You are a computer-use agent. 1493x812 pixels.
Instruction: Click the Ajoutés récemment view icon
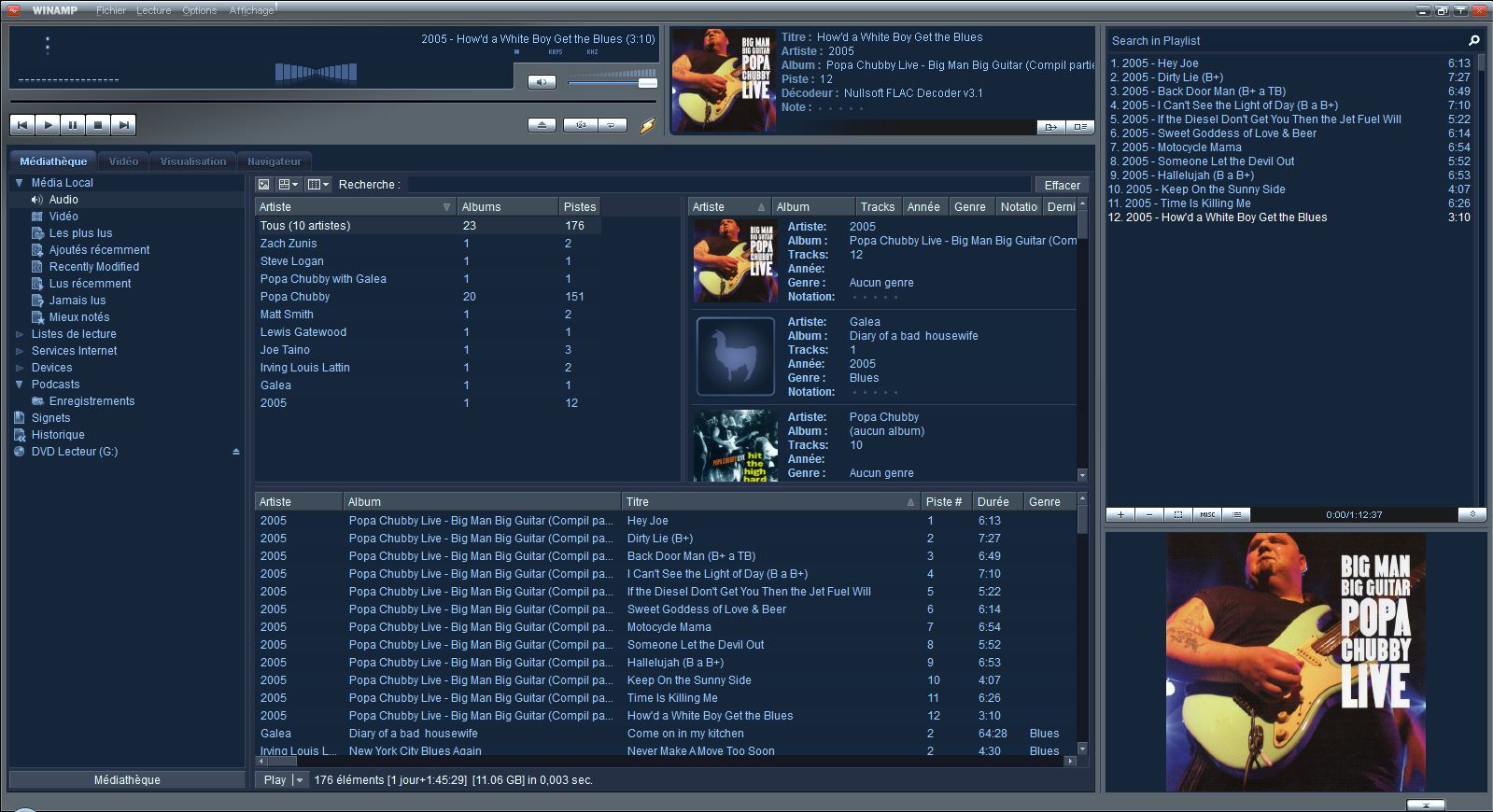(37, 250)
